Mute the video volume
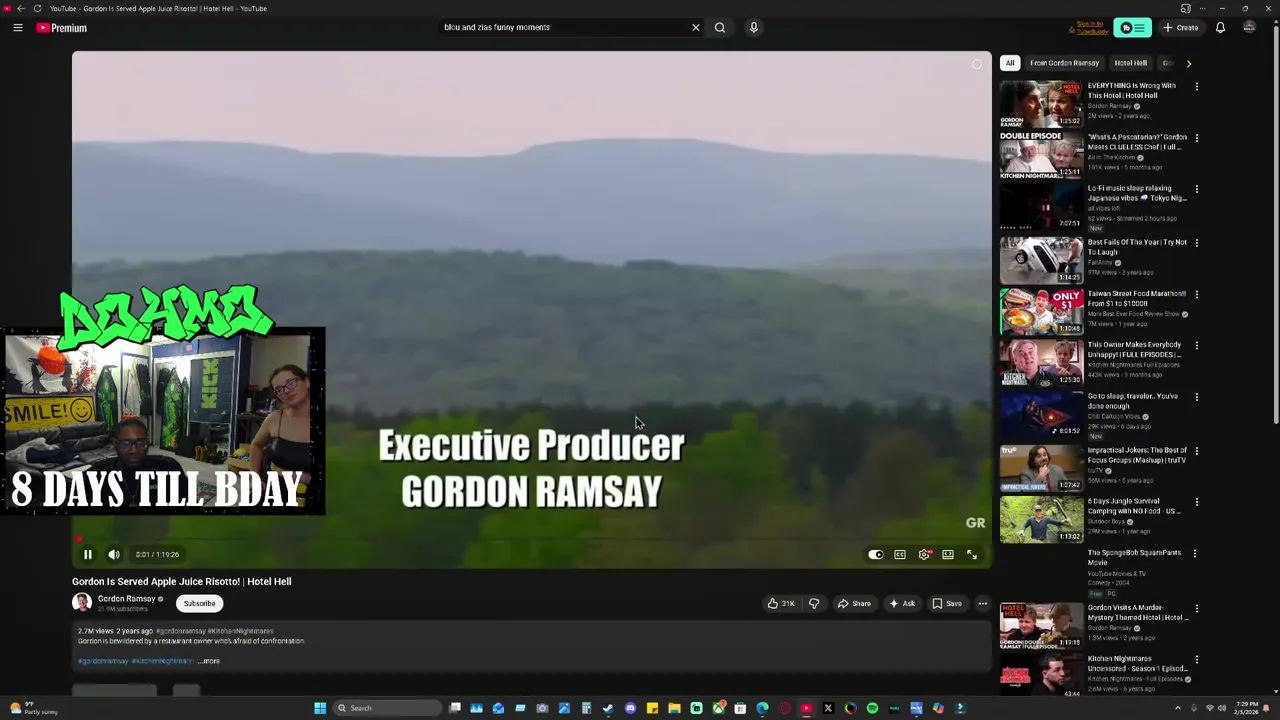This screenshot has width=1280, height=720. pos(114,554)
